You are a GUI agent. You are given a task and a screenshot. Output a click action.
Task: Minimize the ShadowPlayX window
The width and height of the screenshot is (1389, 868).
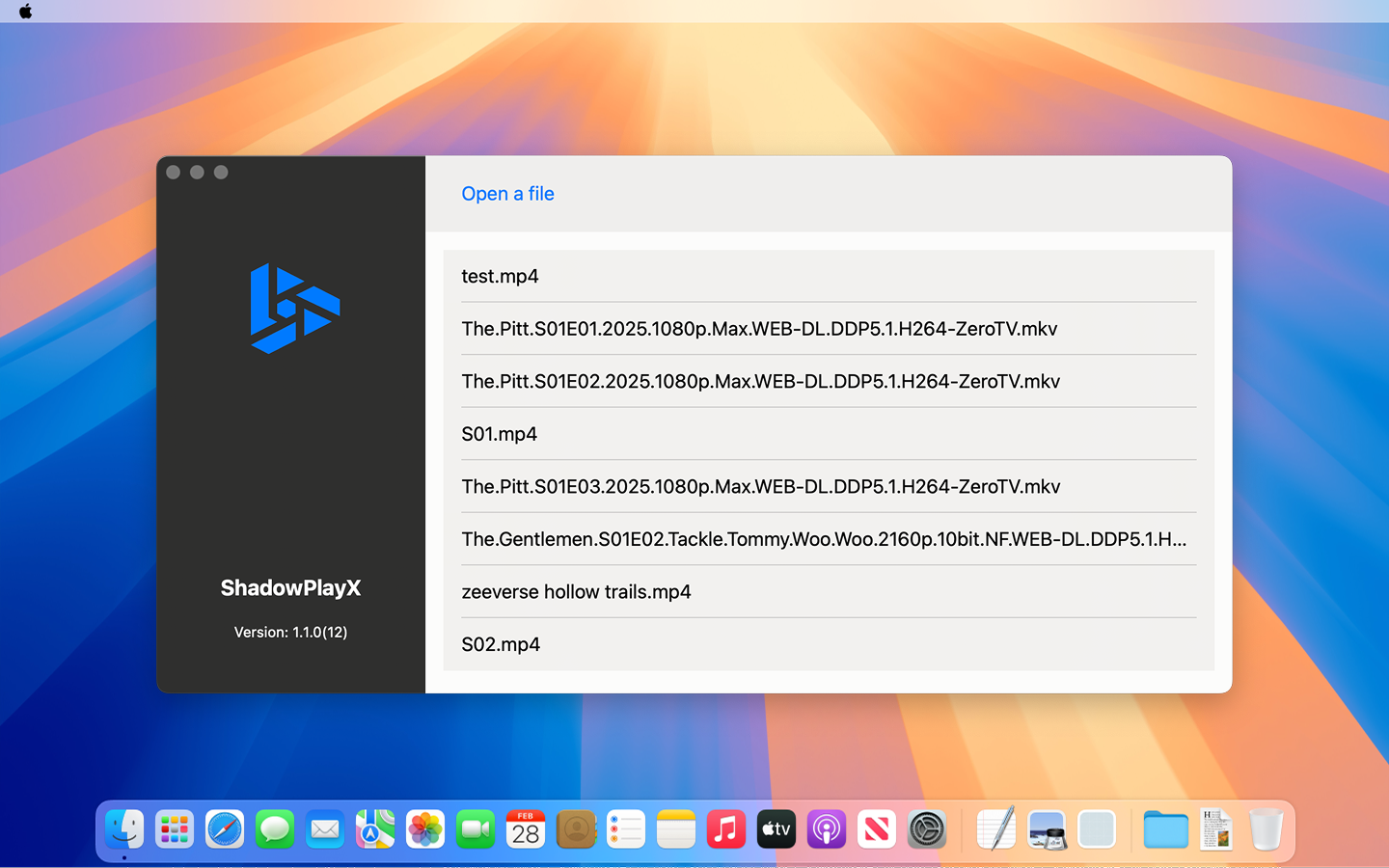tap(197, 173)
